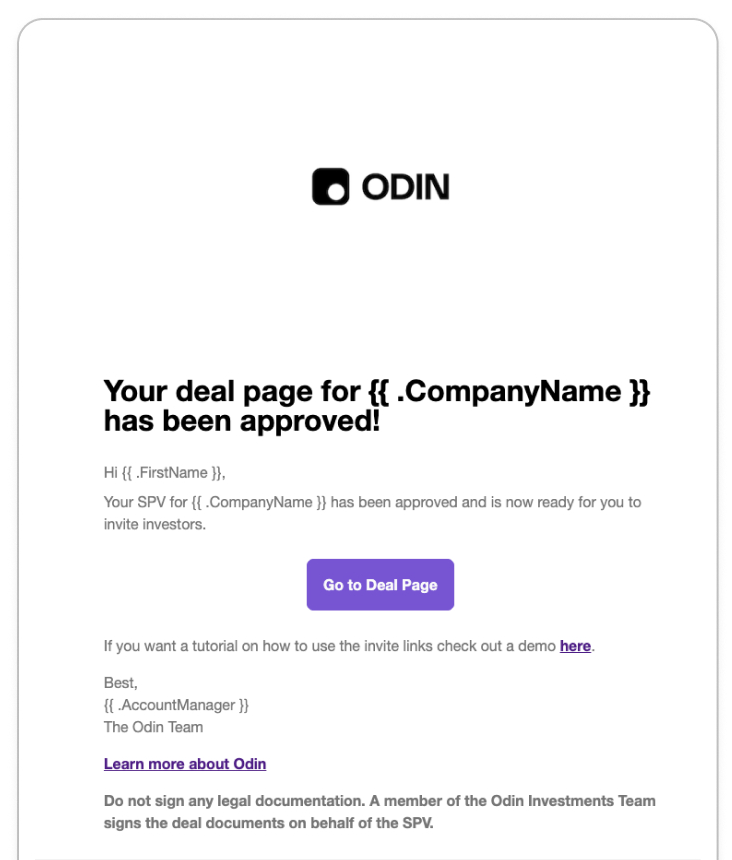Image resolution: width=732 pixels, height=860 pixels.
Task: Click the "invite investors." text line
Action: click(155, 524)
